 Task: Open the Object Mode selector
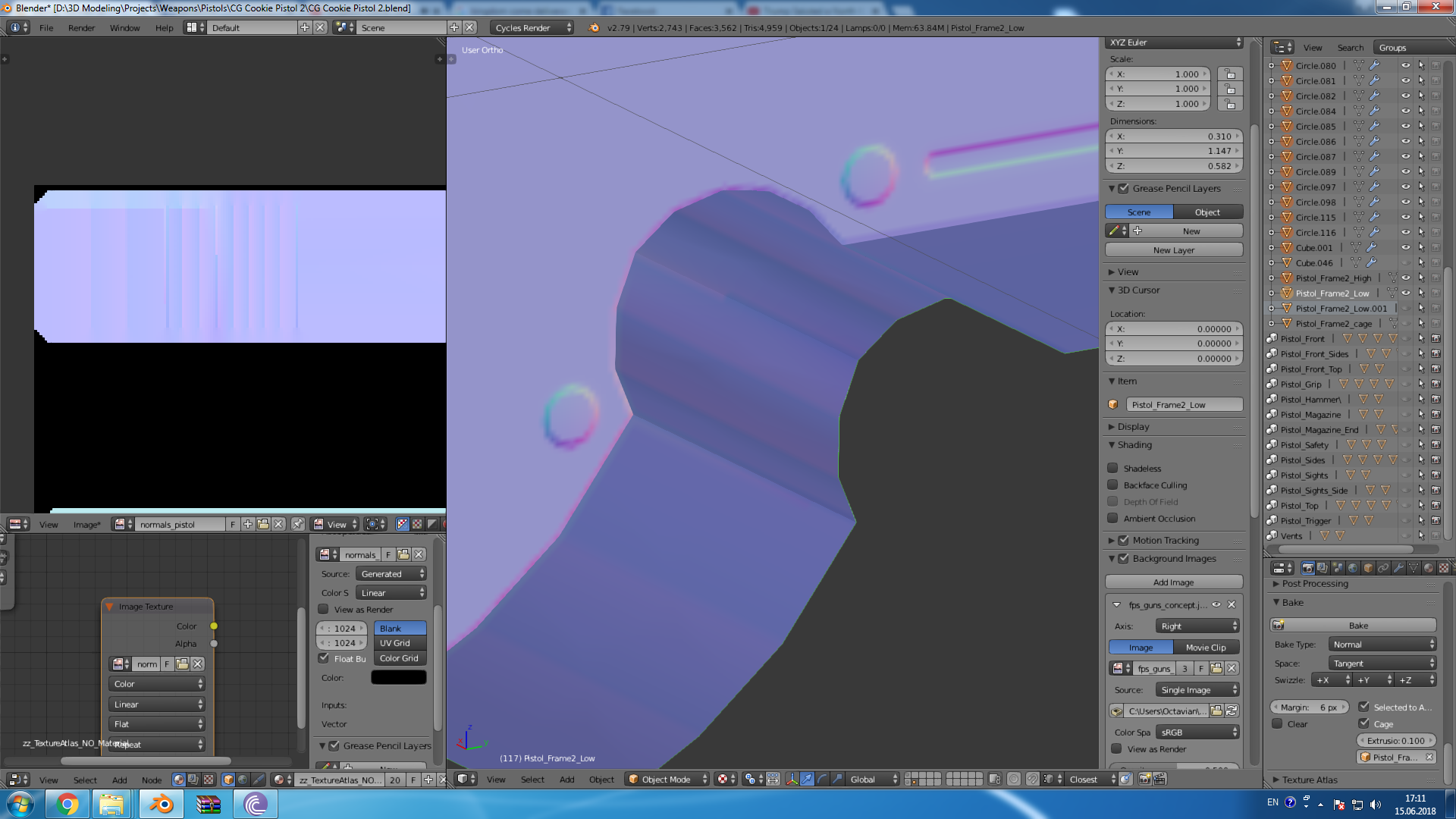click(x=667, y=779)
